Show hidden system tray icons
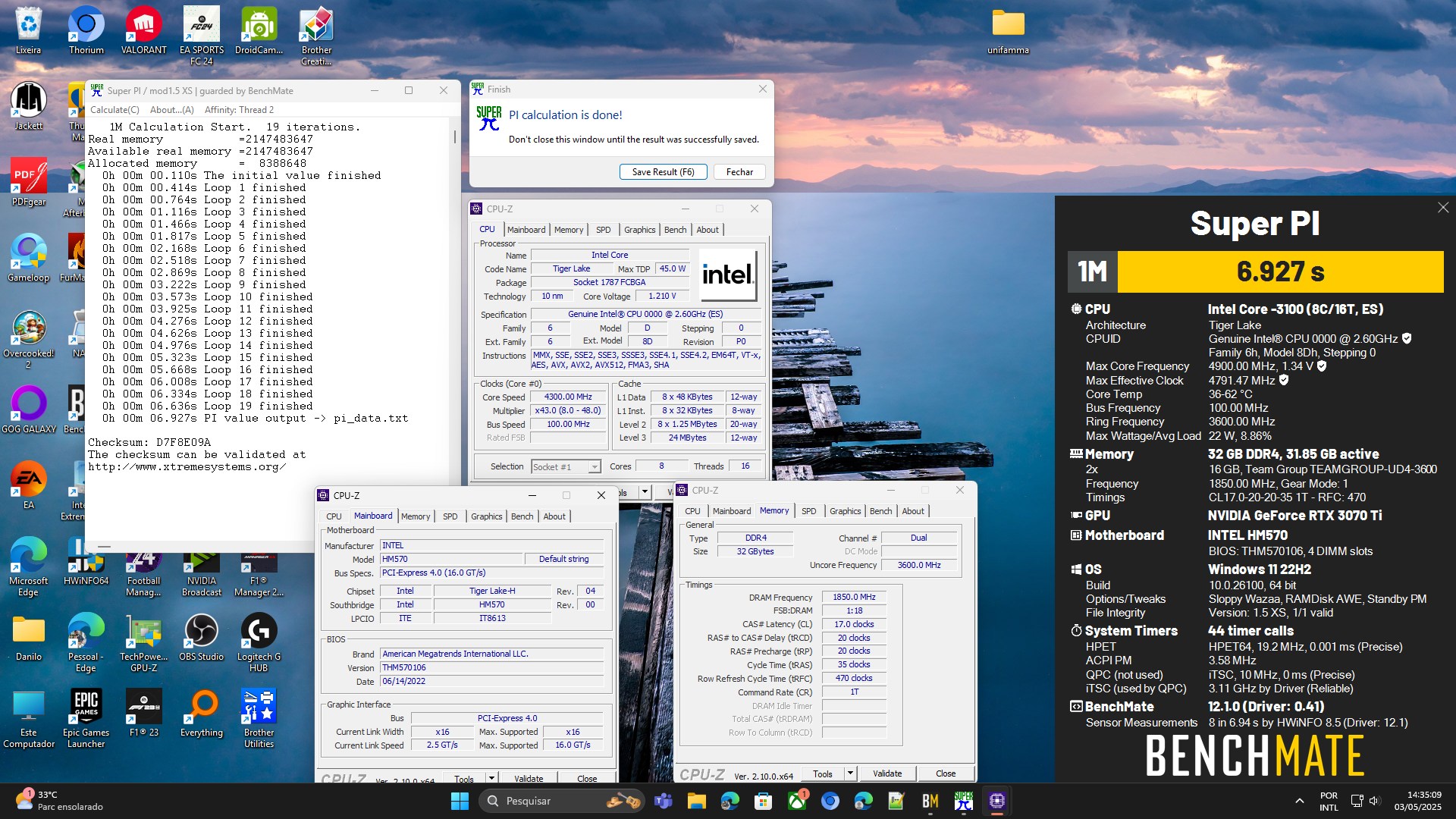 coord(1300,801)
